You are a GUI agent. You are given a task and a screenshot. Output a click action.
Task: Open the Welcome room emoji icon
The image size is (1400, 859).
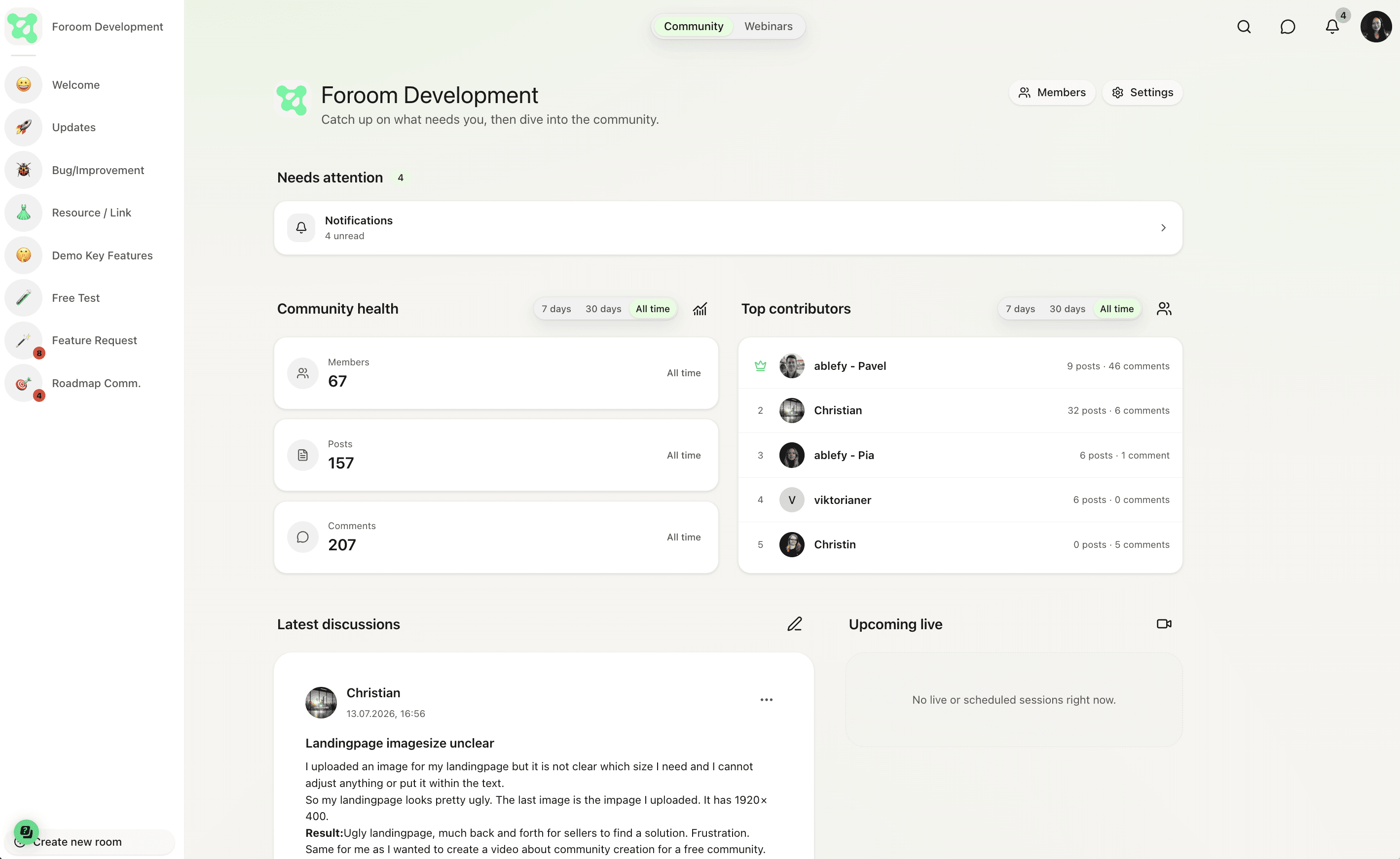[23, 85]
